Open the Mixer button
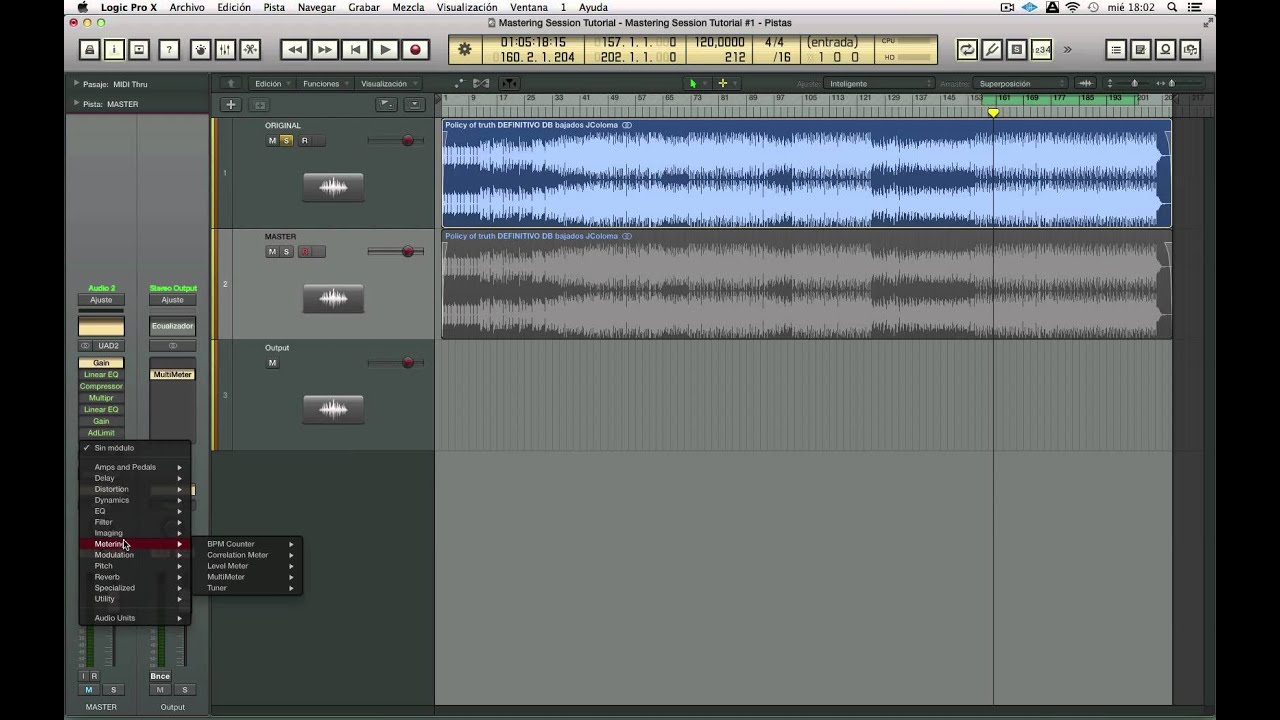Viewport: 1280px width, 720px height. click(x=225, y=49)
